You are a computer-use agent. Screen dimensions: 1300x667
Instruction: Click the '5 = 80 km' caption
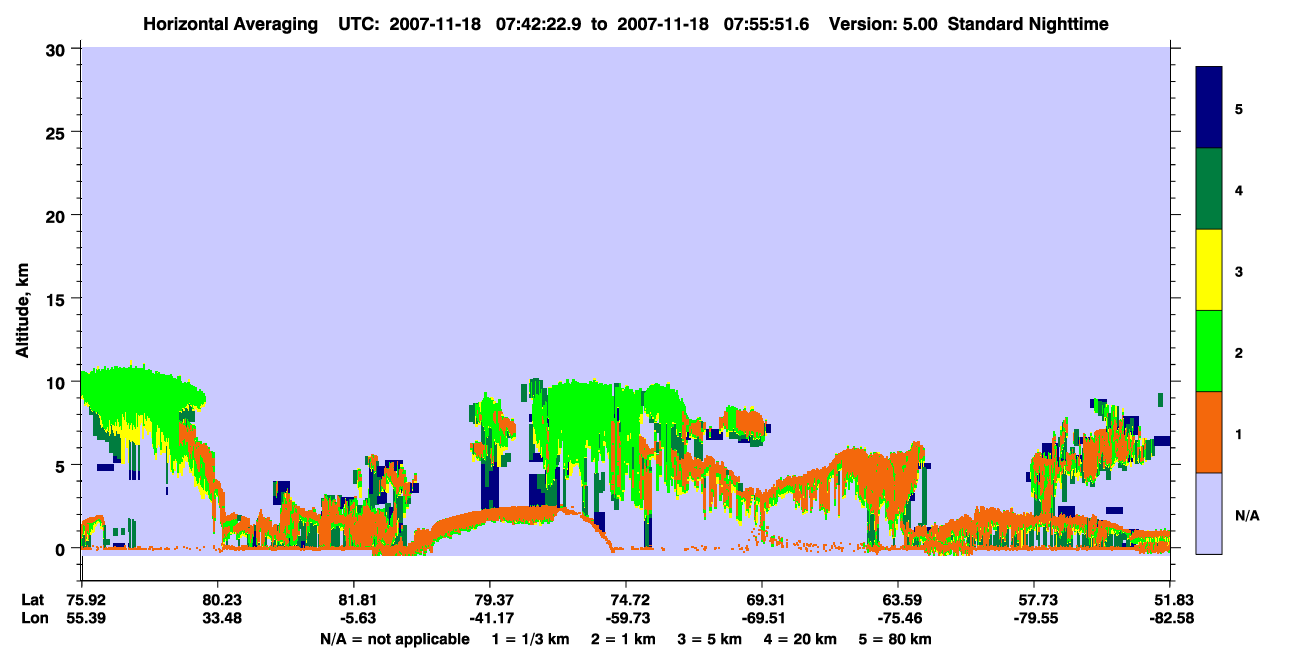tap(897, 639)
